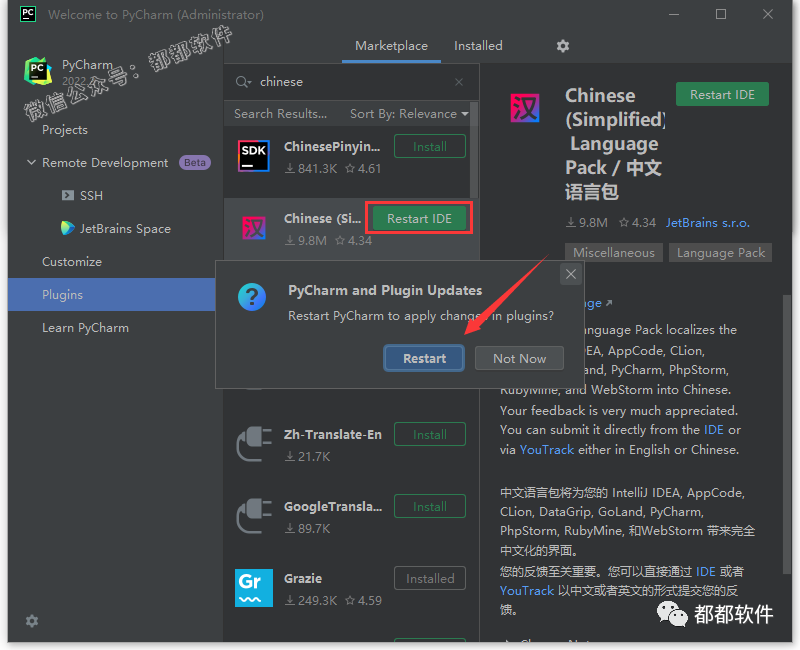Click the plugin list scrollbar

[x=473, y=149]
